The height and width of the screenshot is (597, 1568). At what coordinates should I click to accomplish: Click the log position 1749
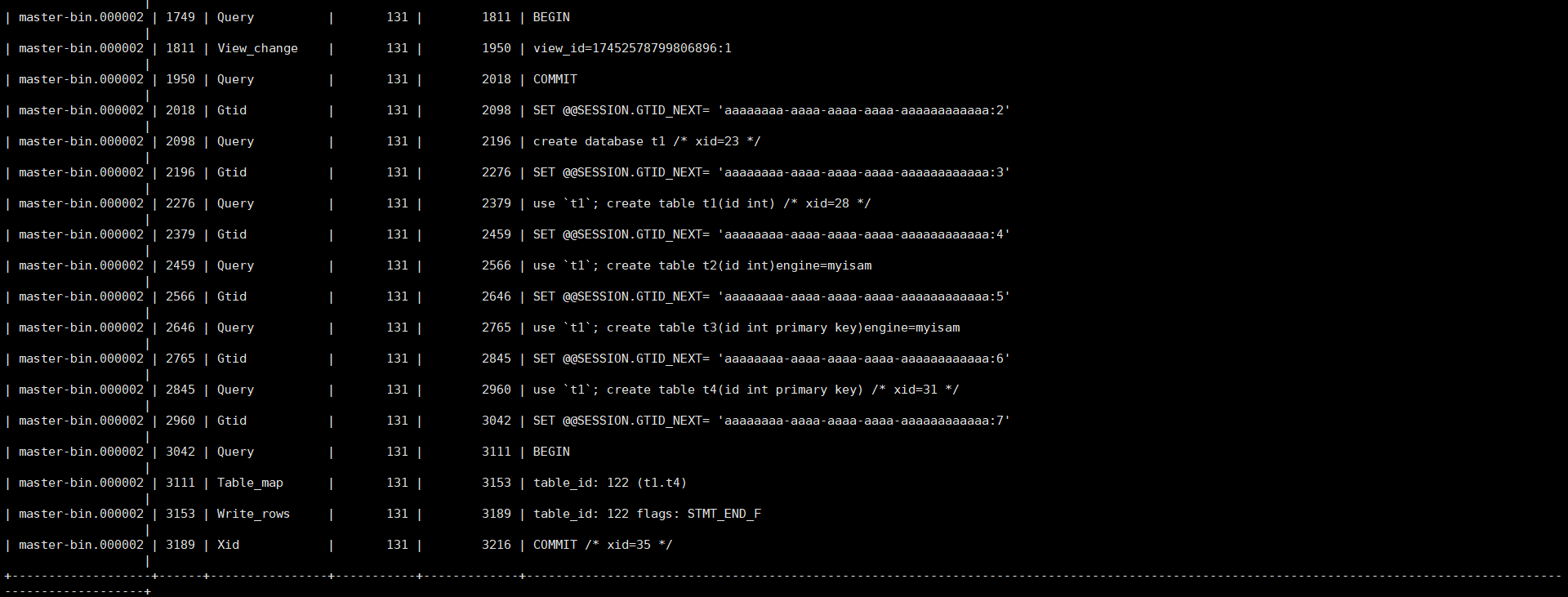tap(180, 17)
